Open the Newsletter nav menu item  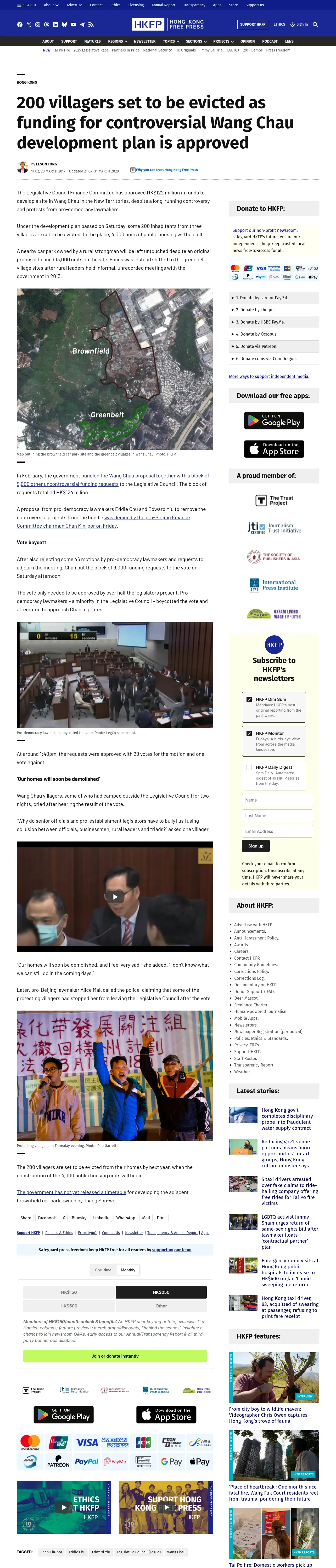tap(144, 41)
